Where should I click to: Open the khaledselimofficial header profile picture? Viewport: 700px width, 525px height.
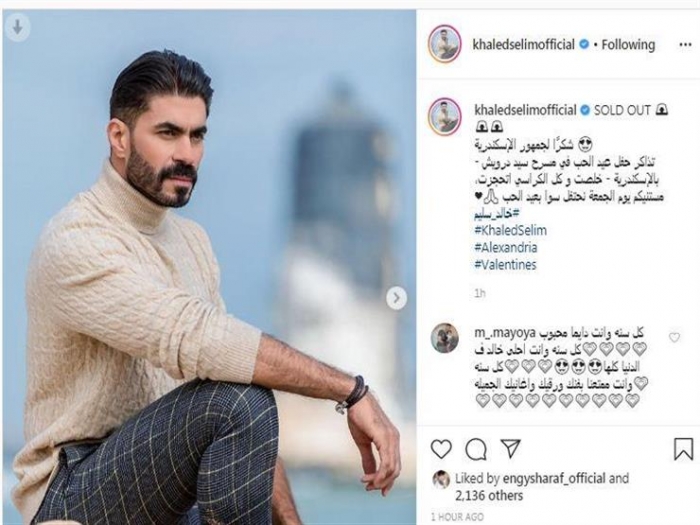[x=445, y=44]
